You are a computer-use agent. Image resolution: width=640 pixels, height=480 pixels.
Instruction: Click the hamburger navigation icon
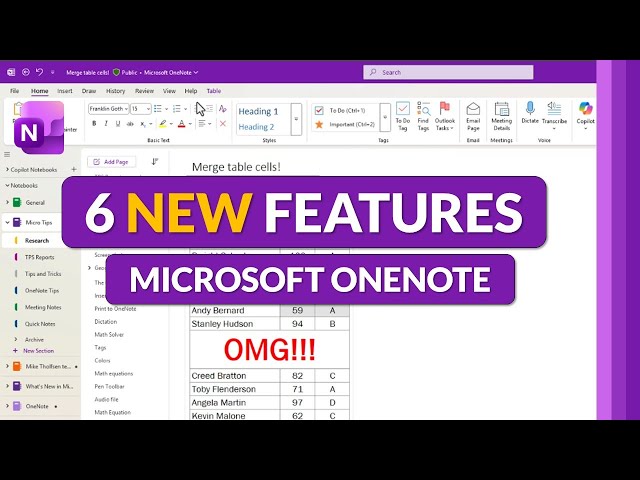[7, 154]
